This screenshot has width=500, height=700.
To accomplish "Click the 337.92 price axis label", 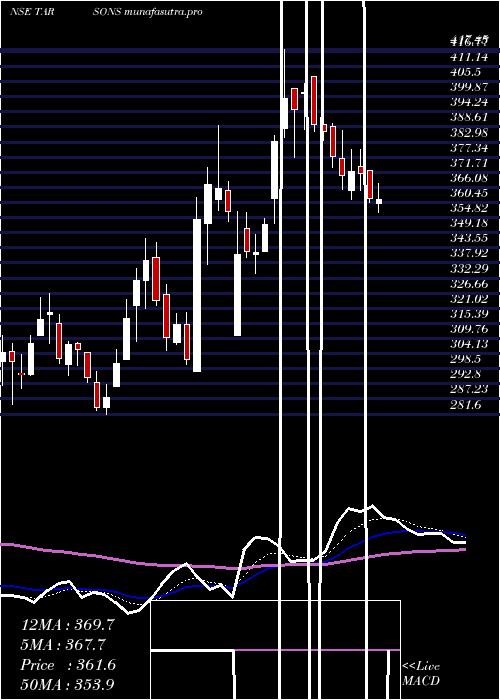I will pyautogui.click(x=469, y=254).
